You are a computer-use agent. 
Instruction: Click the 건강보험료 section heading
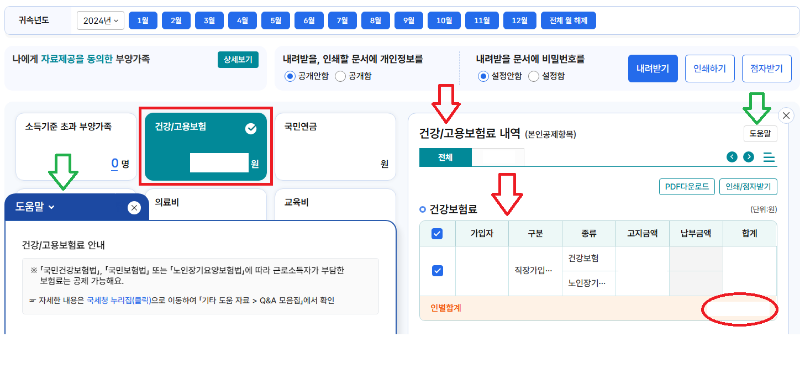pyautogui.click(x=454, y=209)
